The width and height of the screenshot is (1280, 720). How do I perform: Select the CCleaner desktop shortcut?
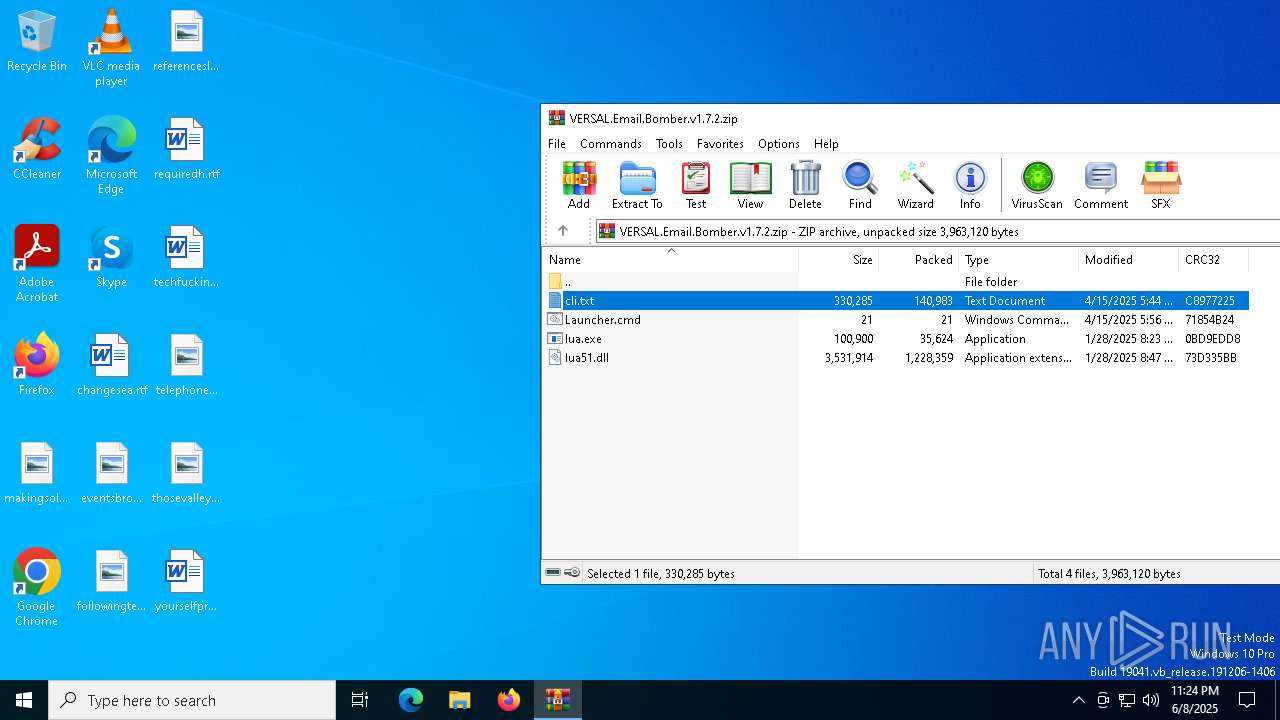37,150
